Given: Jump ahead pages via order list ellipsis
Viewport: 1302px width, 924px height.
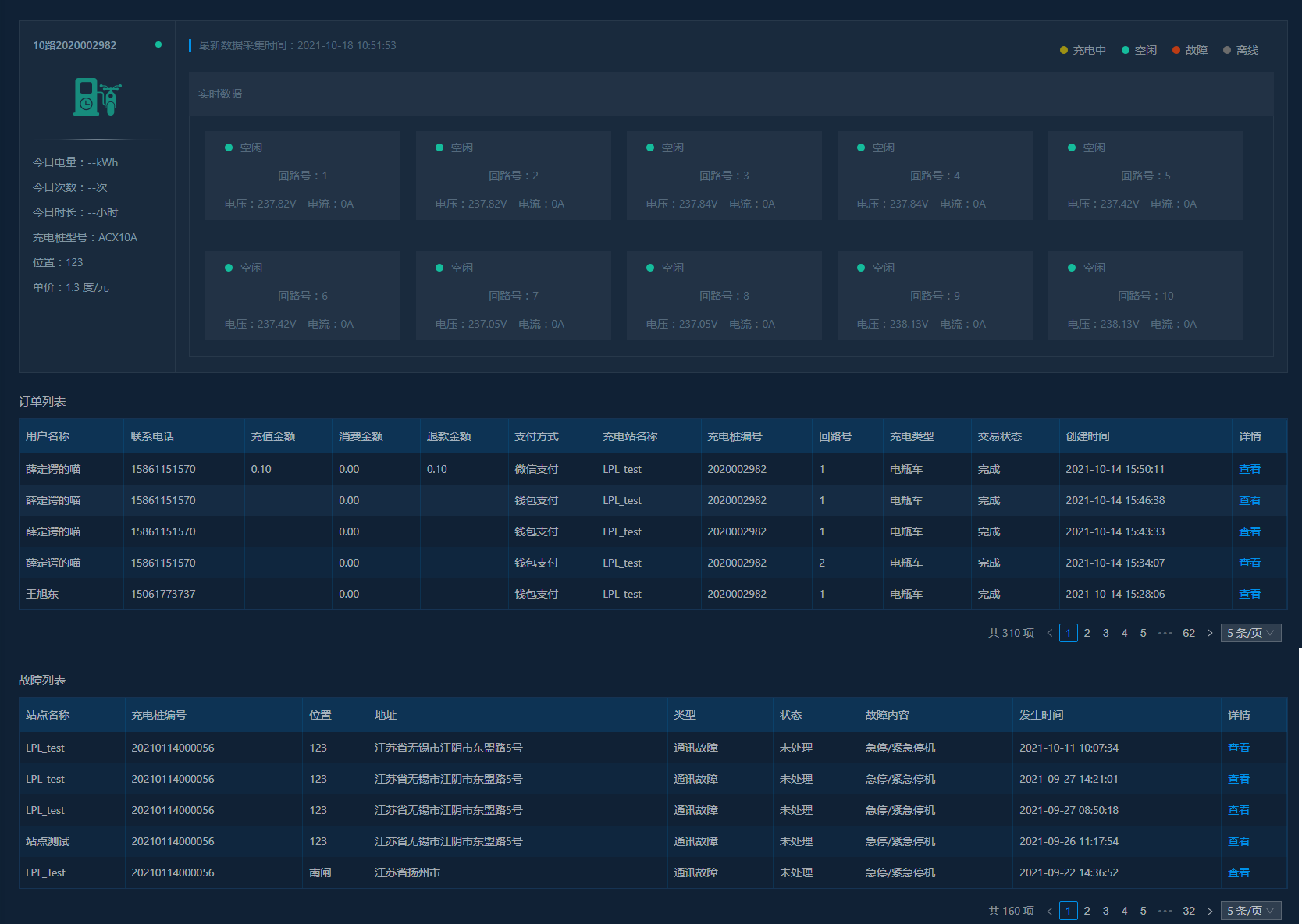Looking at the screenshot, I should pyautogui.click(x=1165, y=633).
